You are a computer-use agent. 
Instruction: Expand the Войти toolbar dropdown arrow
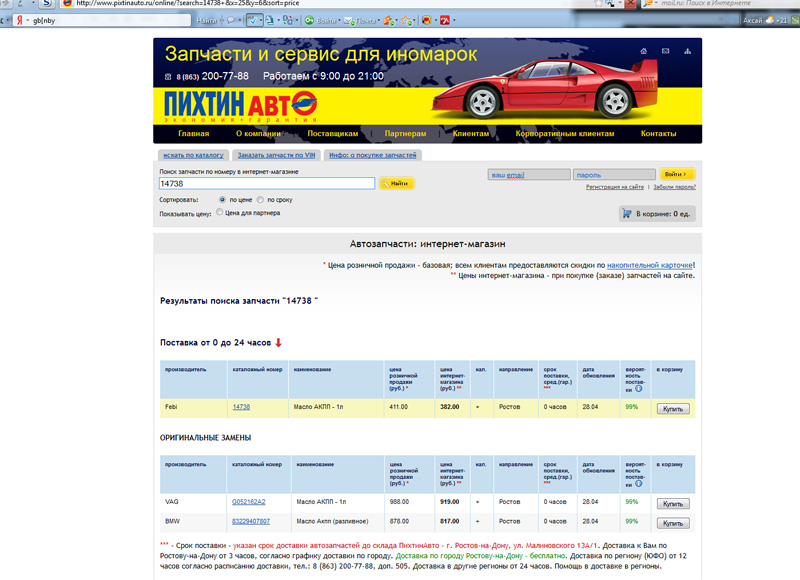(x=339, y=21)
